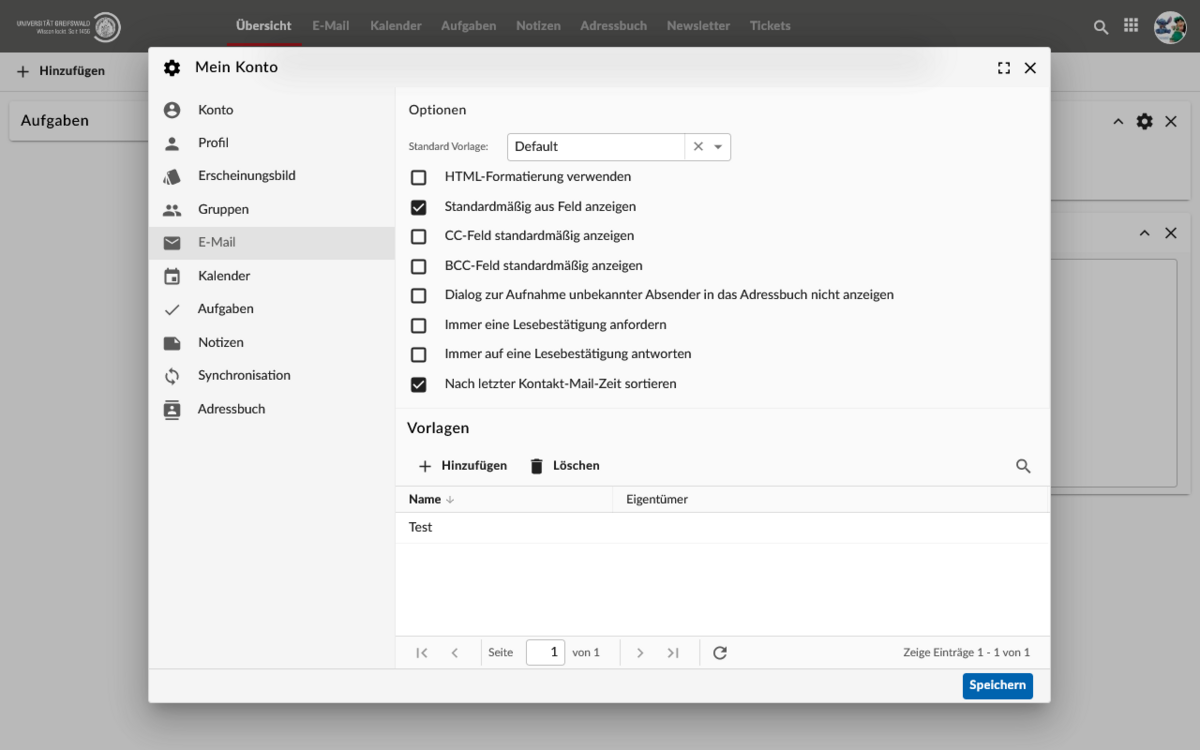Uncheck Standardmäßig aus Feld anzeigen
Screen dimensions: 1200x750
pos(419,207)
